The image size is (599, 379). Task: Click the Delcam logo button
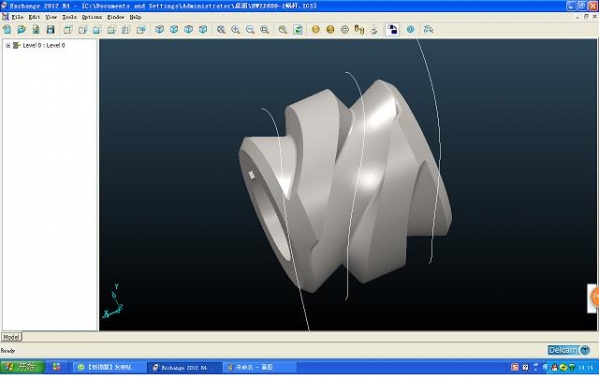point(568,350)
